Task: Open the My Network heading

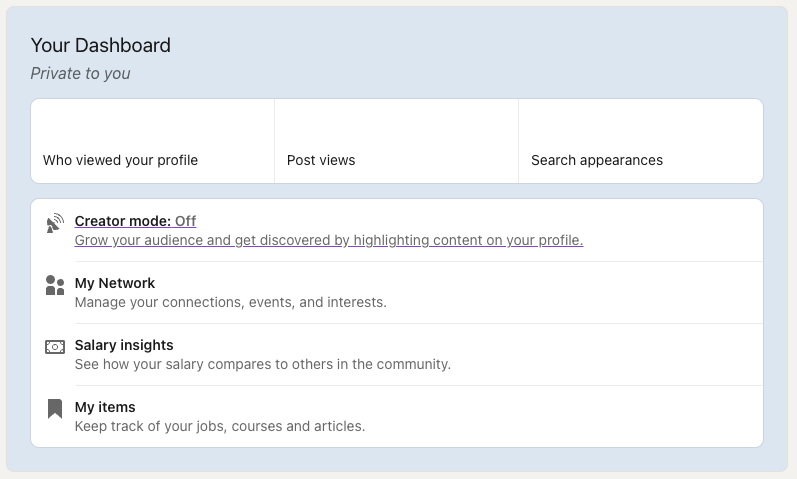Action: coord(115,283)
